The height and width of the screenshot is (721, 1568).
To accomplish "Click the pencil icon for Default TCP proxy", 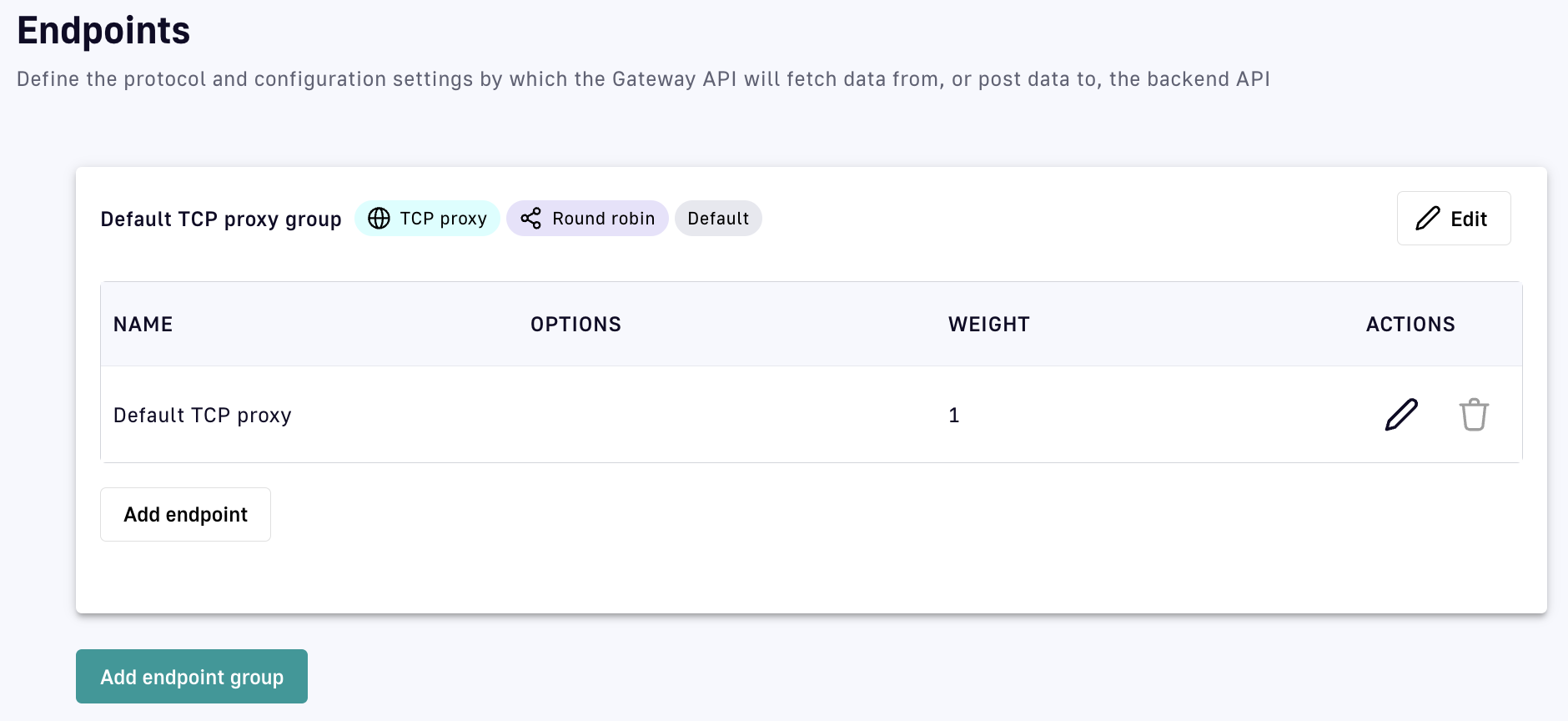I will click(1401, 415).
